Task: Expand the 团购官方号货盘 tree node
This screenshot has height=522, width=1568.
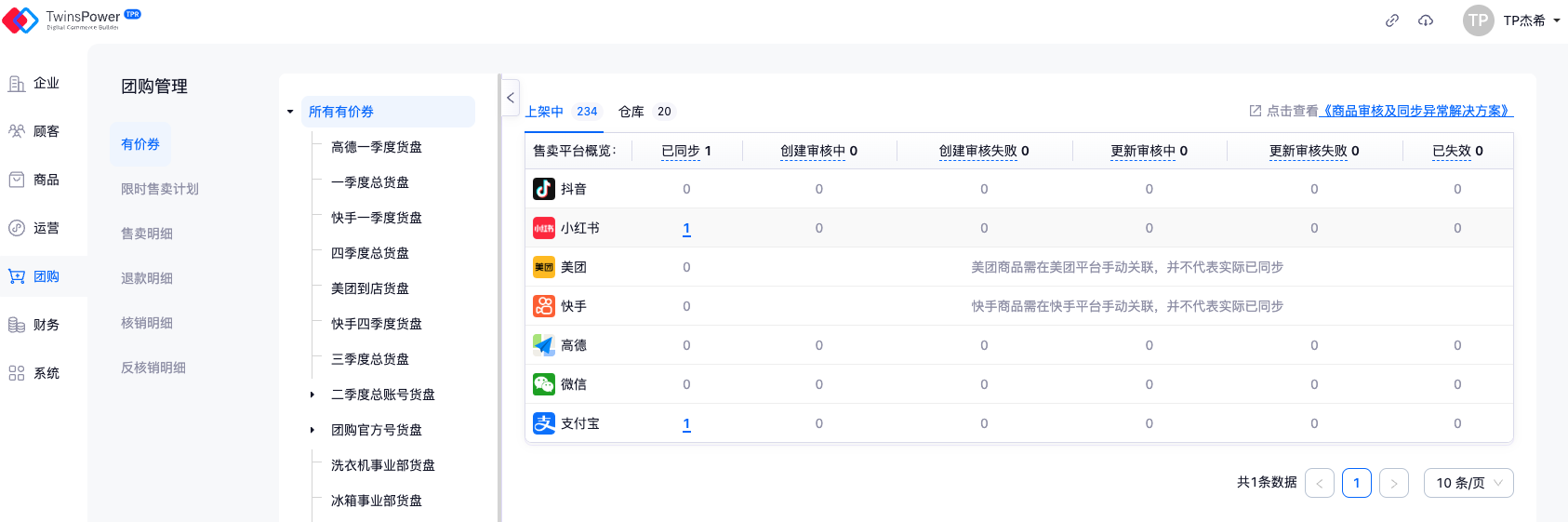Action: coord(312,430)
